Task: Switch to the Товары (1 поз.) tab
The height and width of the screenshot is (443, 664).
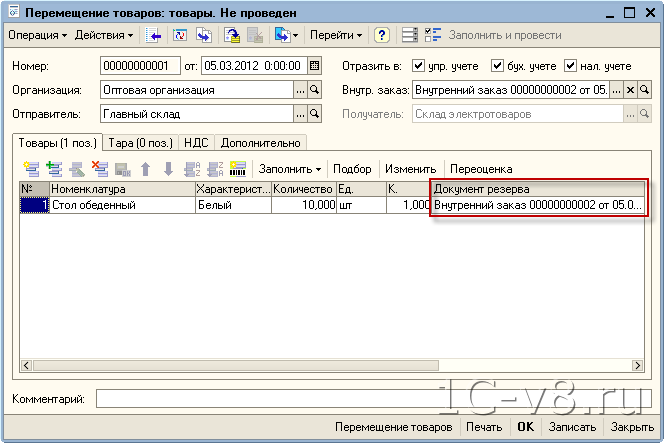Action: click(58, 143)
